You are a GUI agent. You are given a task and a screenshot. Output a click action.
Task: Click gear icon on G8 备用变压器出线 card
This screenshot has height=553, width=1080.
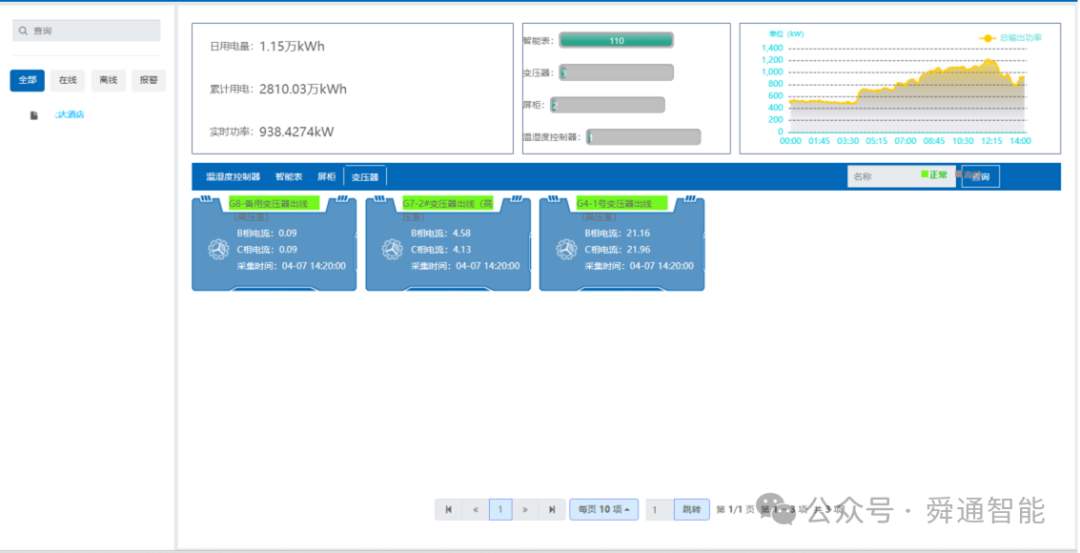(218, 249)
